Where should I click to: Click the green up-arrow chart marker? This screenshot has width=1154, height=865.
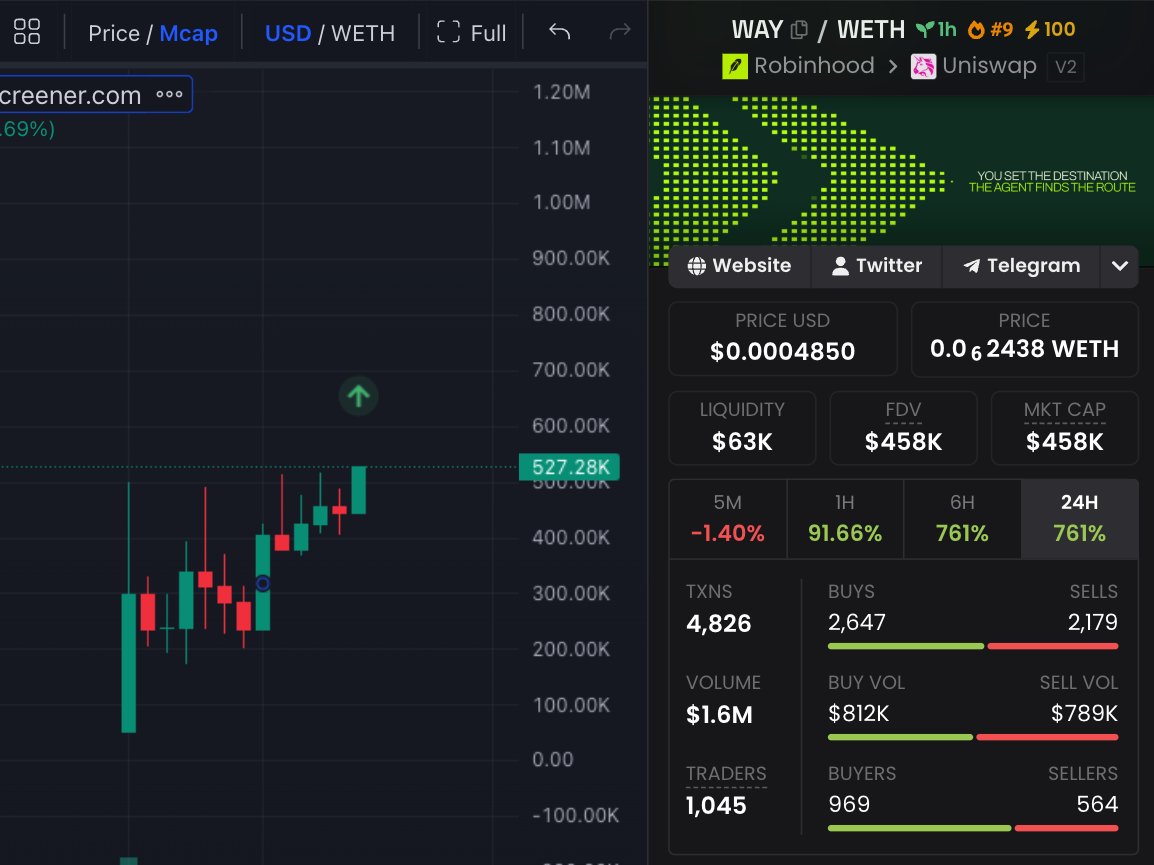click(x=358, y=396)
